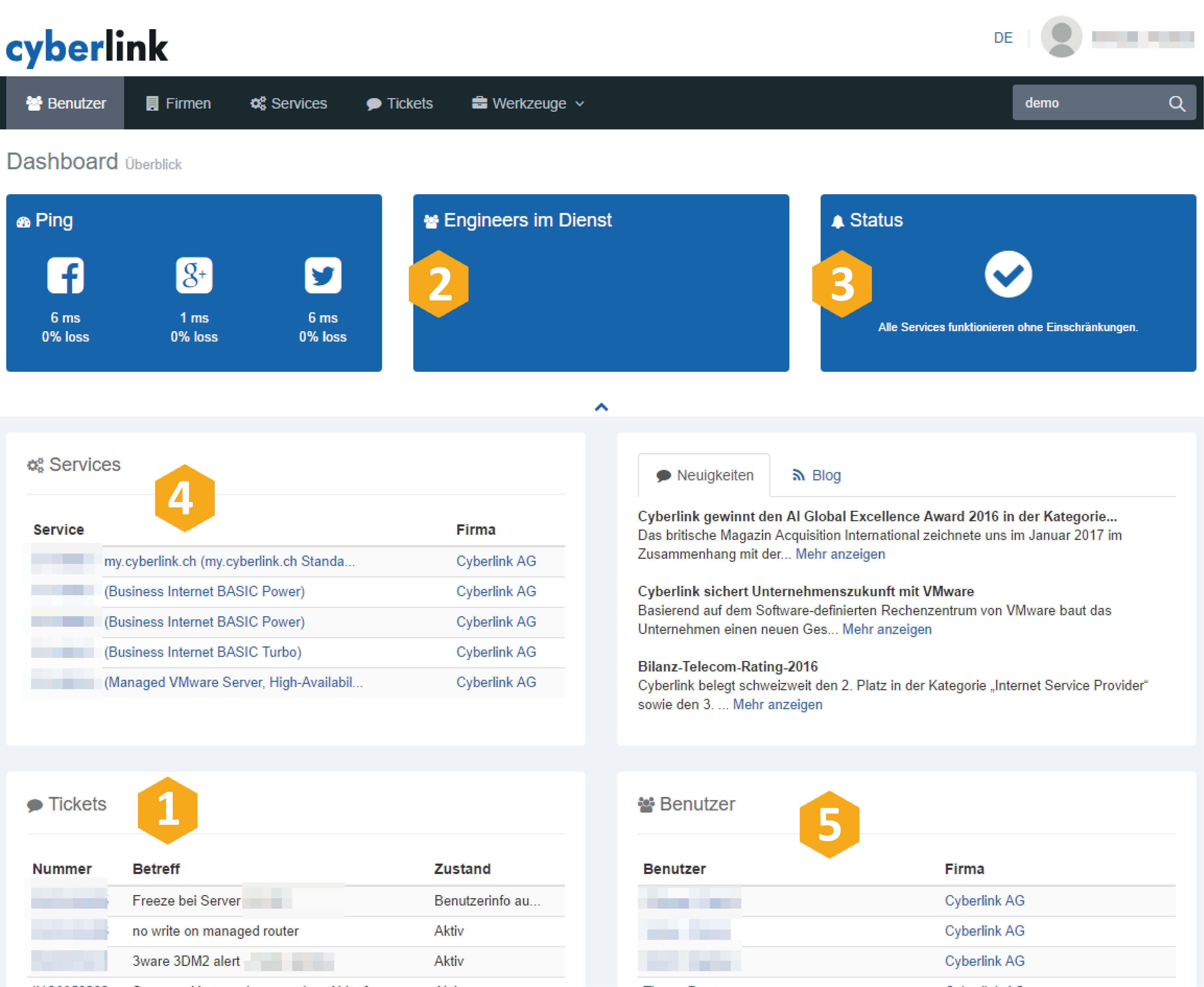The image size is (1204, 987).
Task: Click the Services panel gears icon
Action: (x=35, y=465)
